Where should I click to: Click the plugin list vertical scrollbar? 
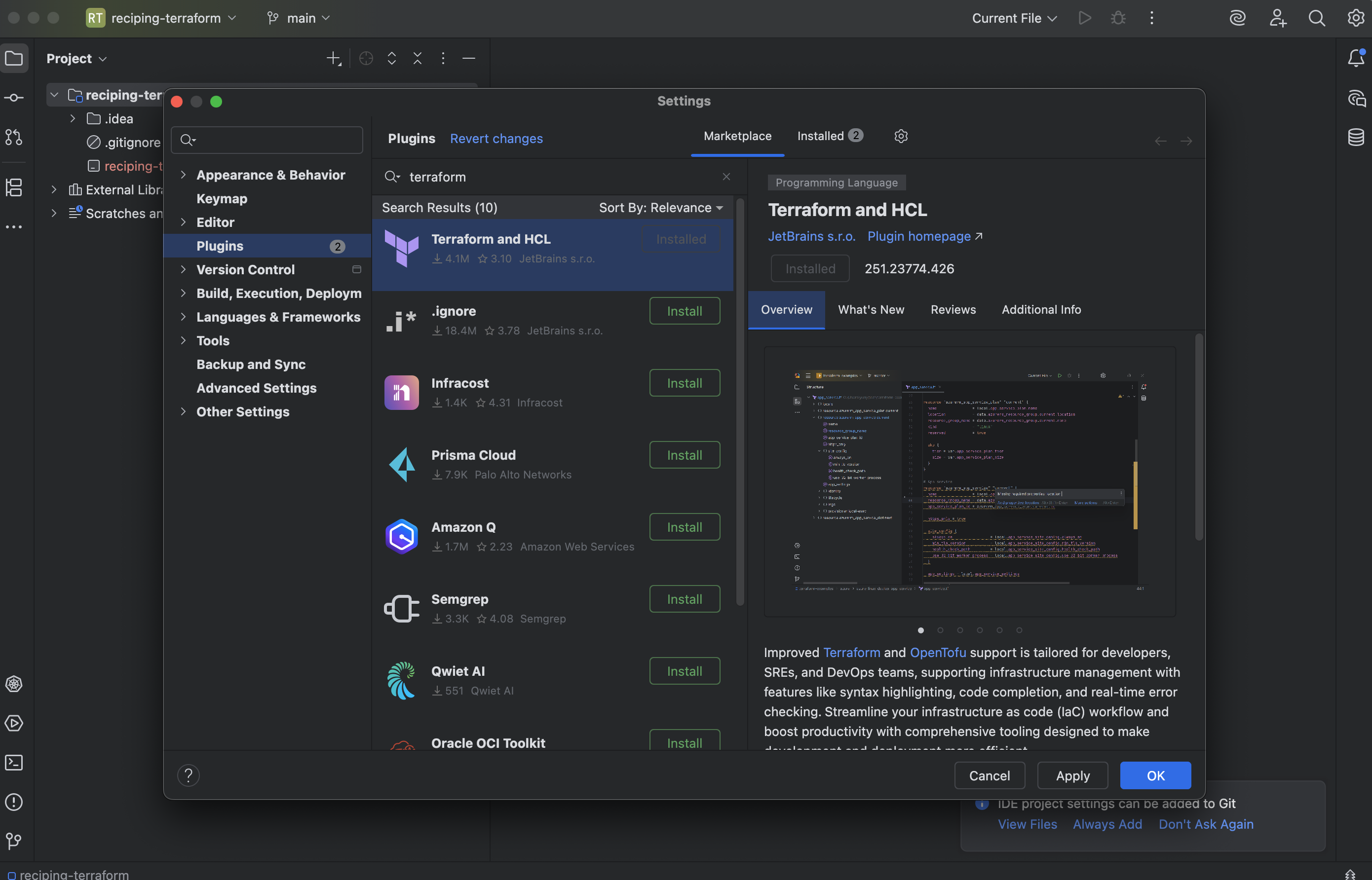740,400
